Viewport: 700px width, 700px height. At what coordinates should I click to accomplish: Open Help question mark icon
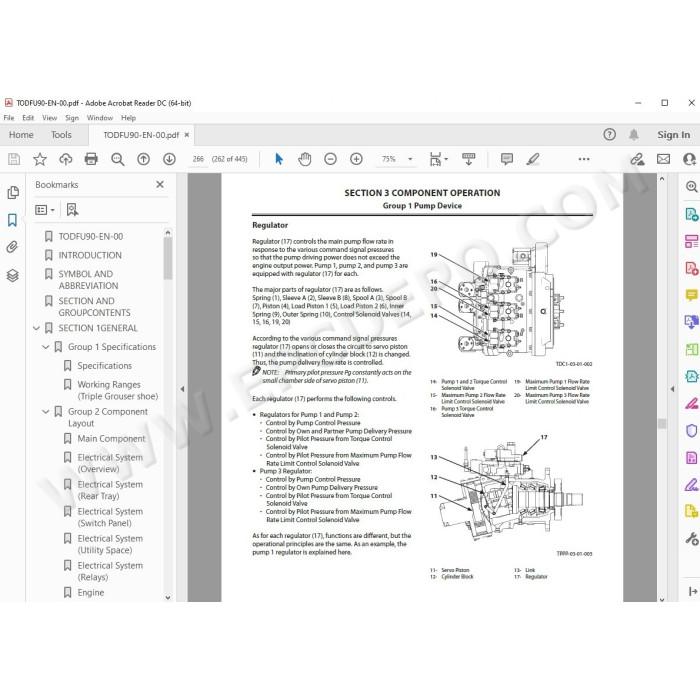click(x=609, y=134)
